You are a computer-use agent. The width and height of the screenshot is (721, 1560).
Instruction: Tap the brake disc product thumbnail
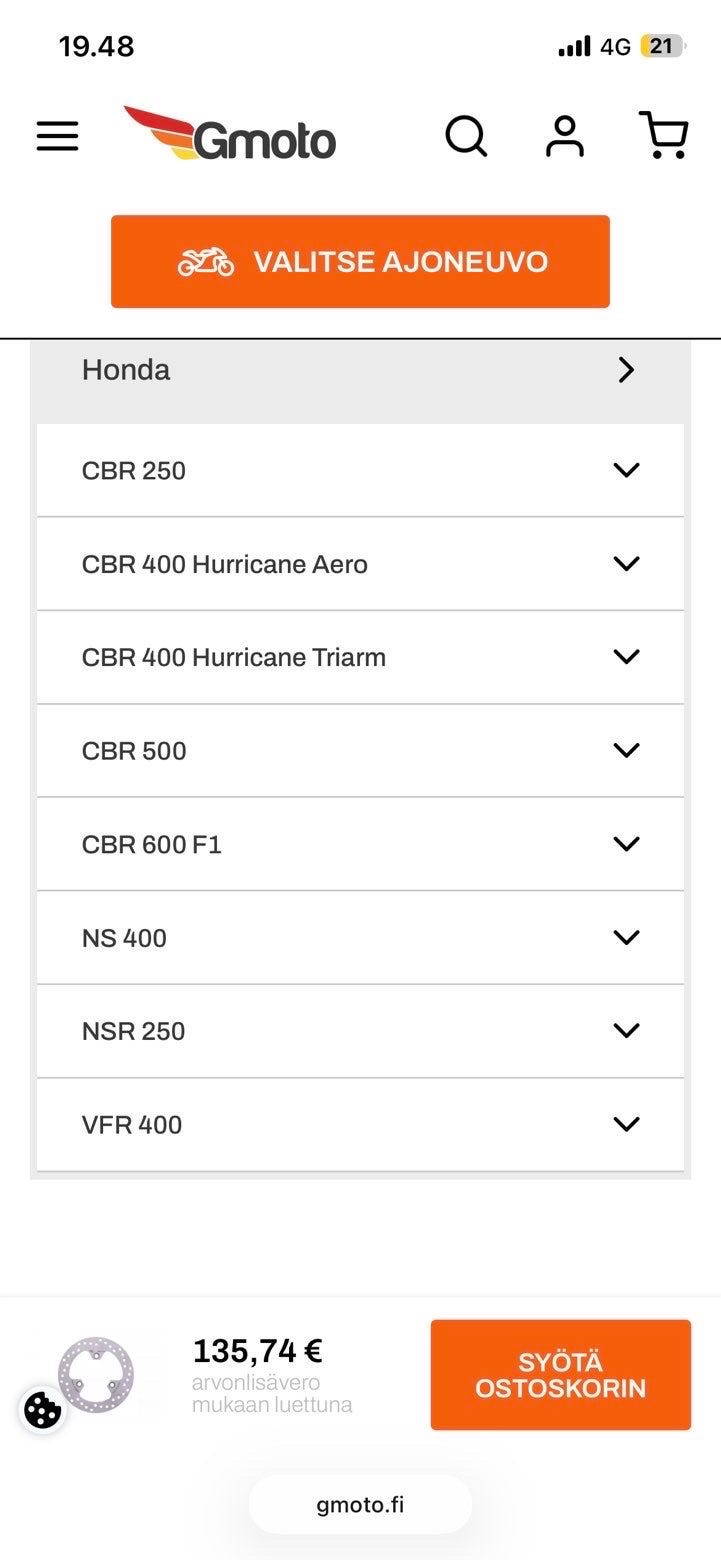pos(96,1375)
